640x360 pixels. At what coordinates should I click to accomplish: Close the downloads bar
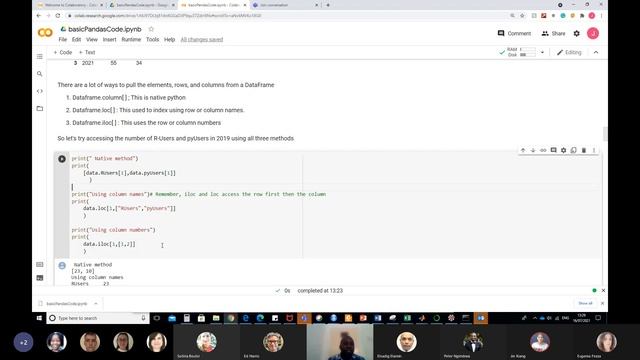(x=602, y=303)
